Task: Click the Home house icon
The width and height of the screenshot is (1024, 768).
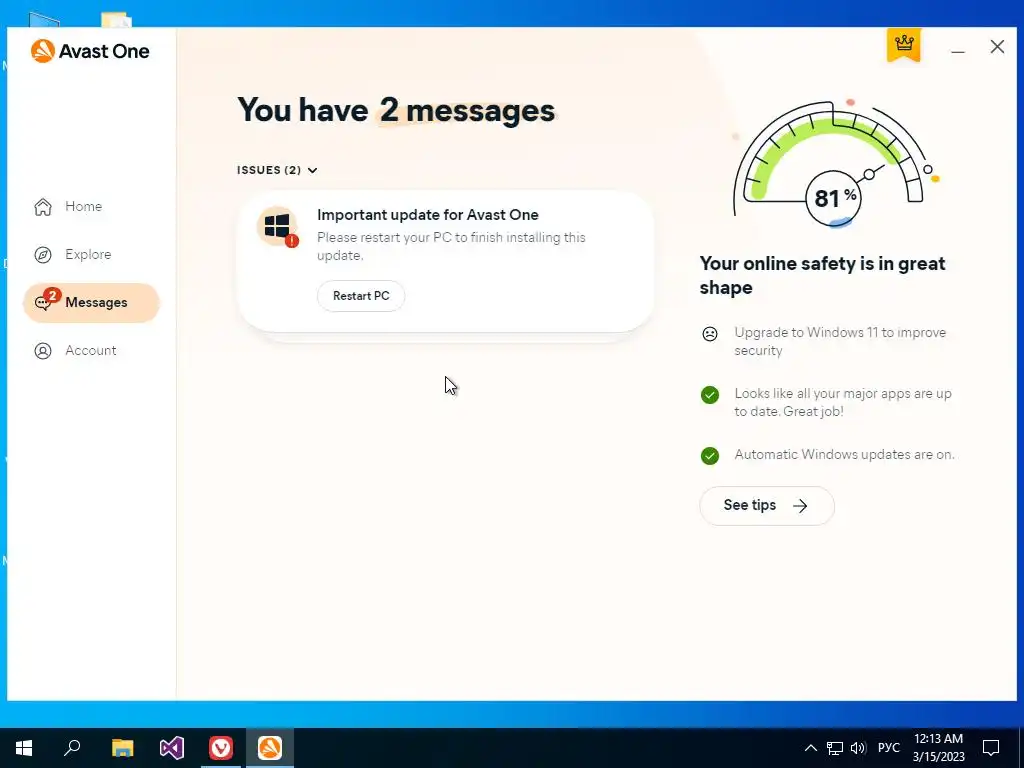Action: [x=43, y=206]
